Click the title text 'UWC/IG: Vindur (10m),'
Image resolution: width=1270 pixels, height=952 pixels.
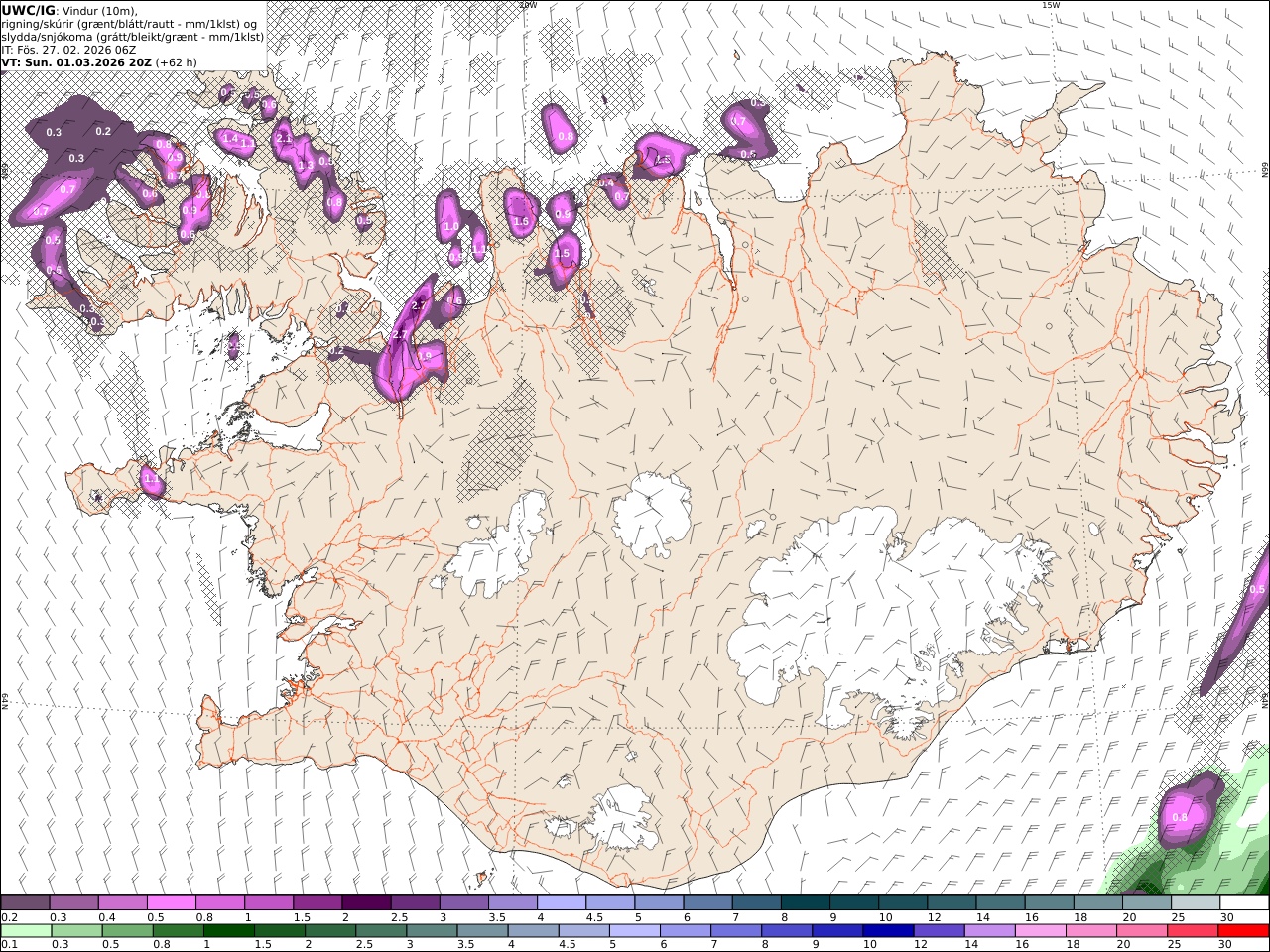pyautogui.click(x=69, y=11)
